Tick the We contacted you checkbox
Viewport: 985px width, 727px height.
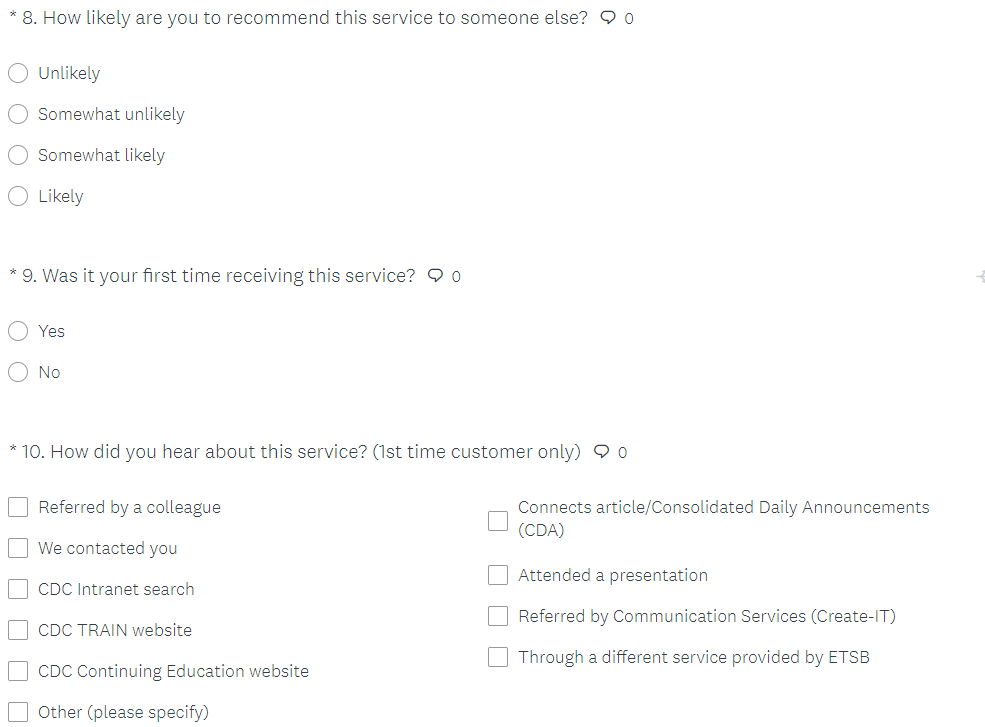tap(18, 548)
